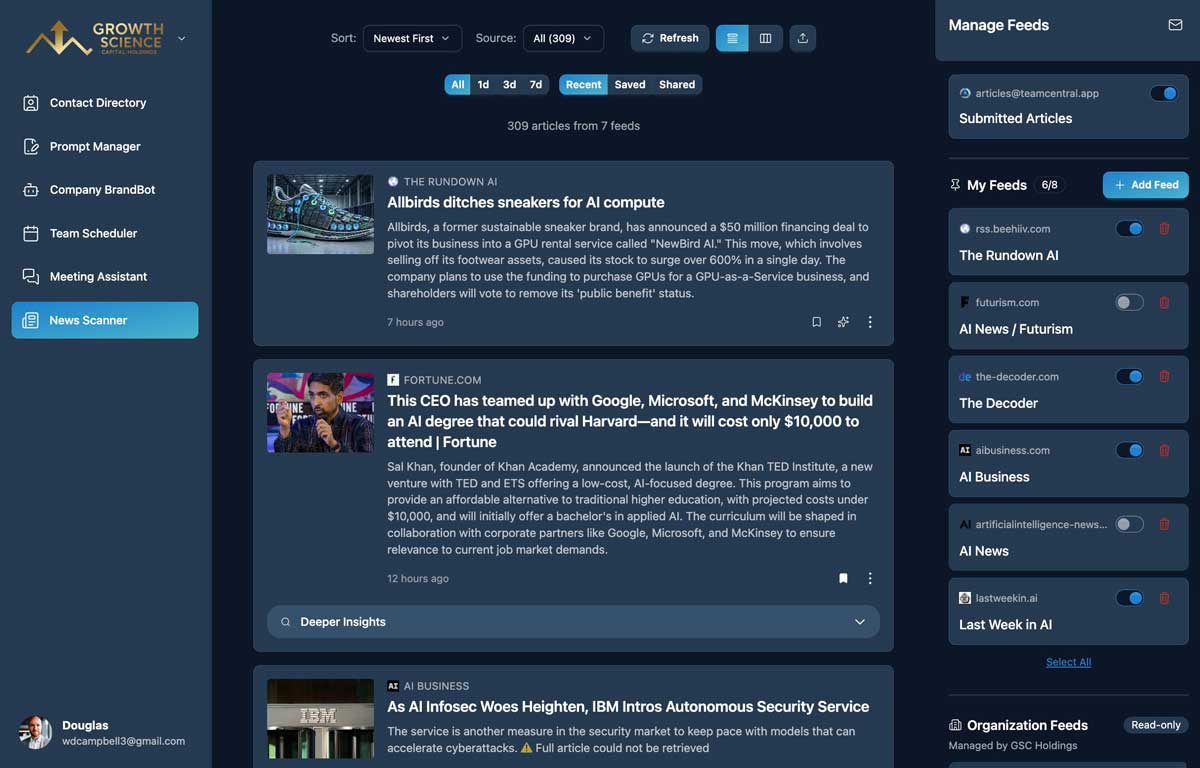The image size is (1200, 768).
Task: Open the Khan AI degree Fortune headline
Action: [x=630, y=421]
